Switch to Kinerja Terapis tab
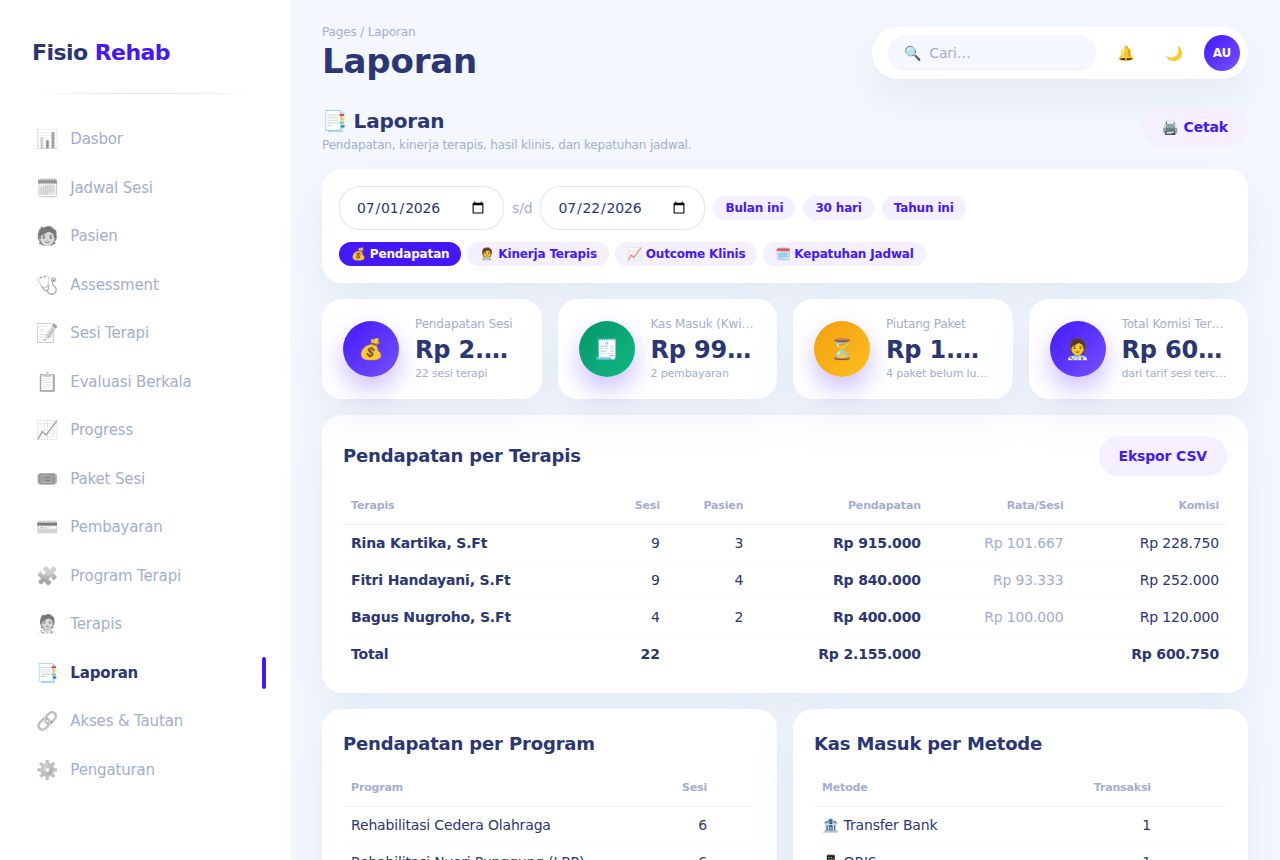 (x=538, y=254)
